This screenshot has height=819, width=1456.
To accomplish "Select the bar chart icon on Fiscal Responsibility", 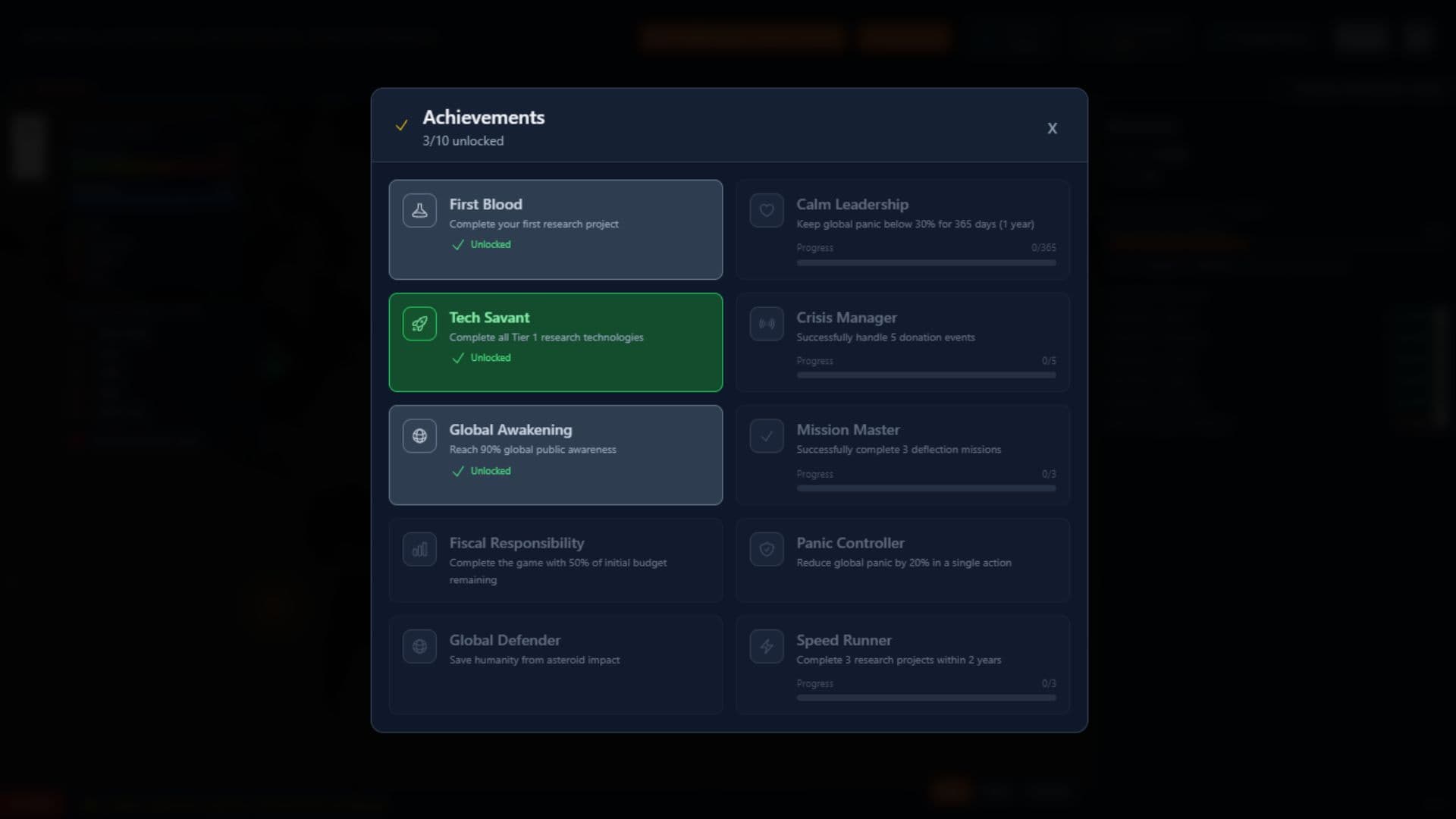I will click(x=419, y=549).
